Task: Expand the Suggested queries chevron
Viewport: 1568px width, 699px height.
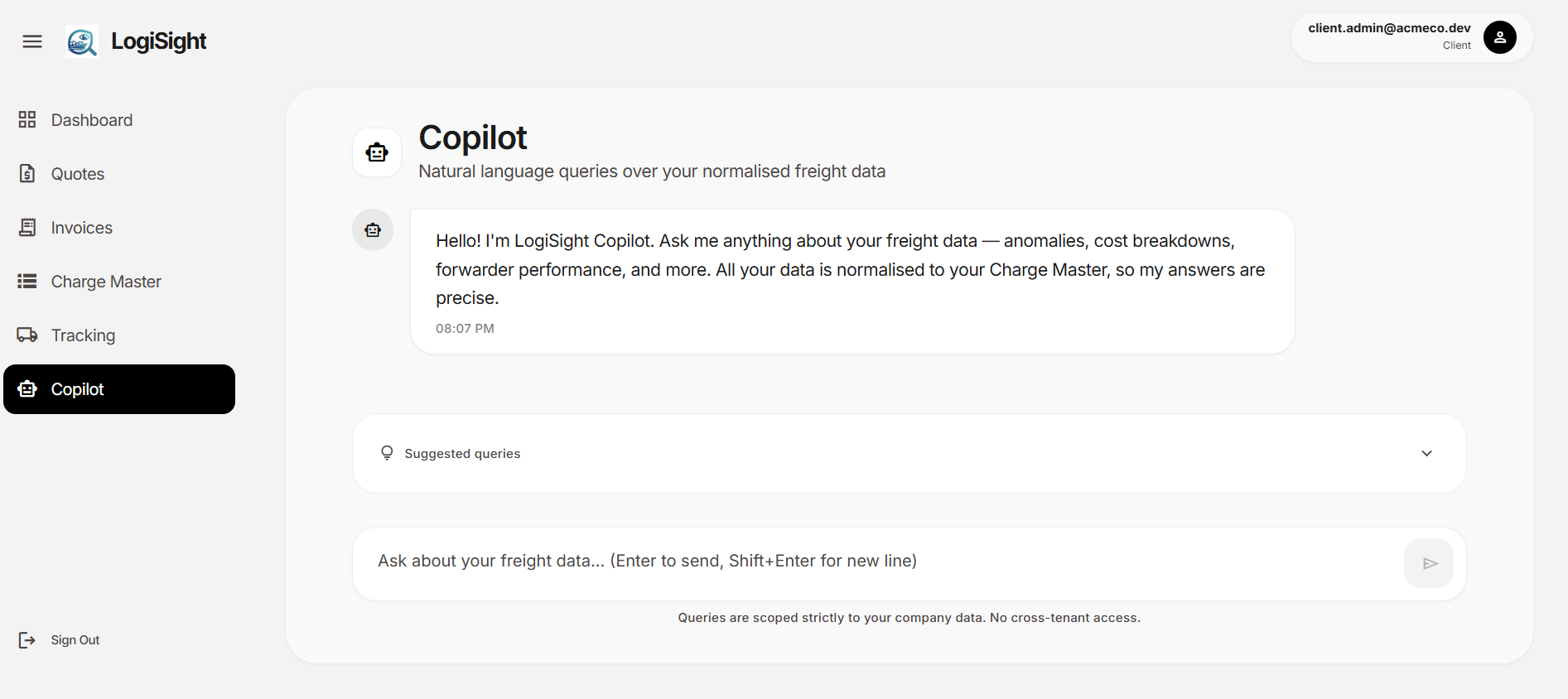Action: (x=1426, y=453)
